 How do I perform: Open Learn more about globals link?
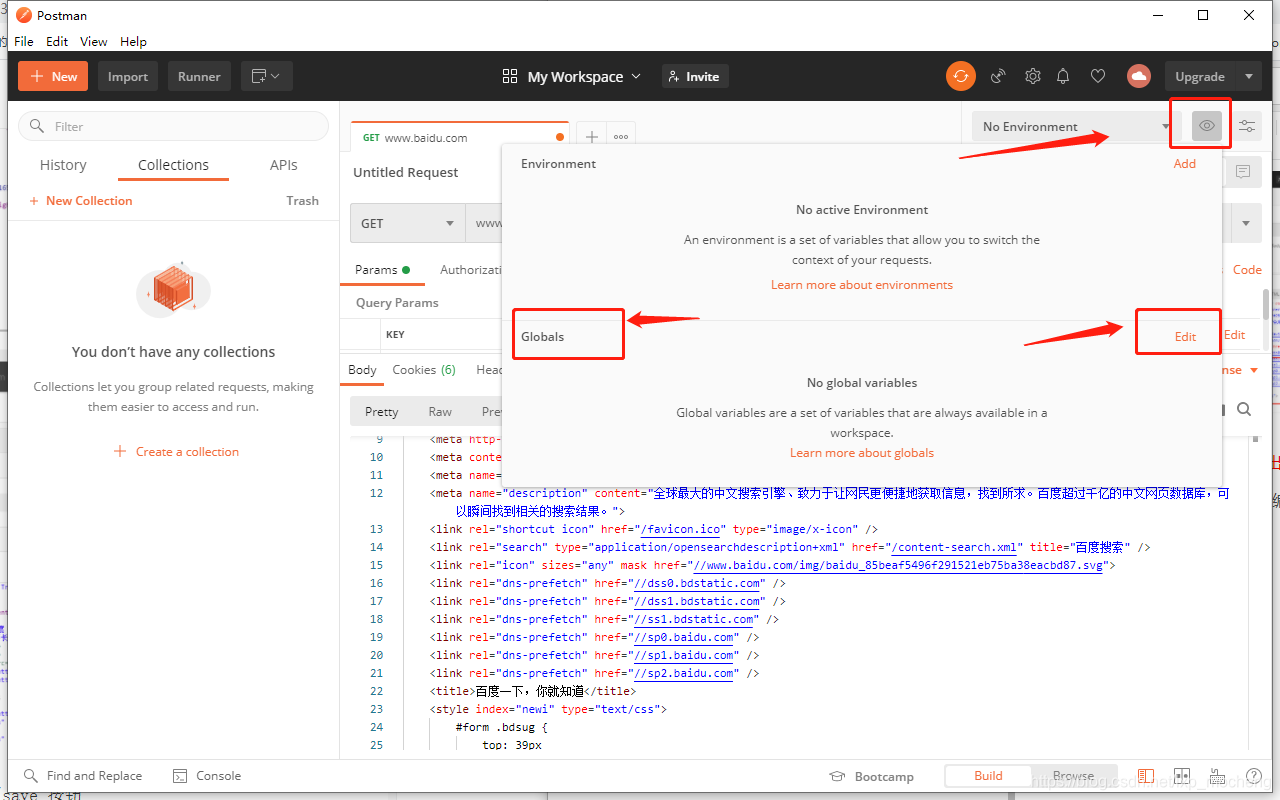tap(862, 453)
